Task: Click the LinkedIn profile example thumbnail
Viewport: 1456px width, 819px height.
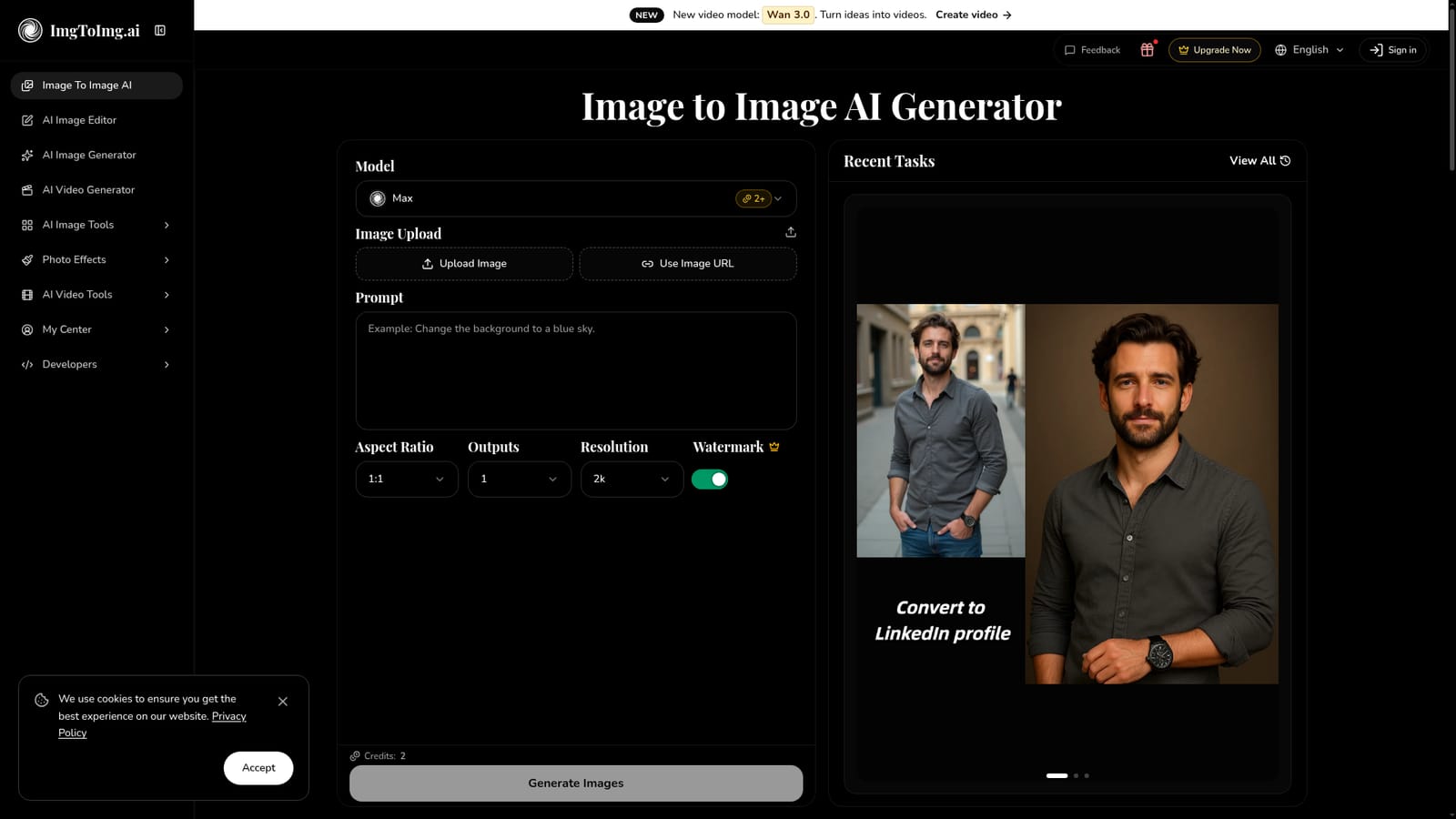Action: (1067, 494)
